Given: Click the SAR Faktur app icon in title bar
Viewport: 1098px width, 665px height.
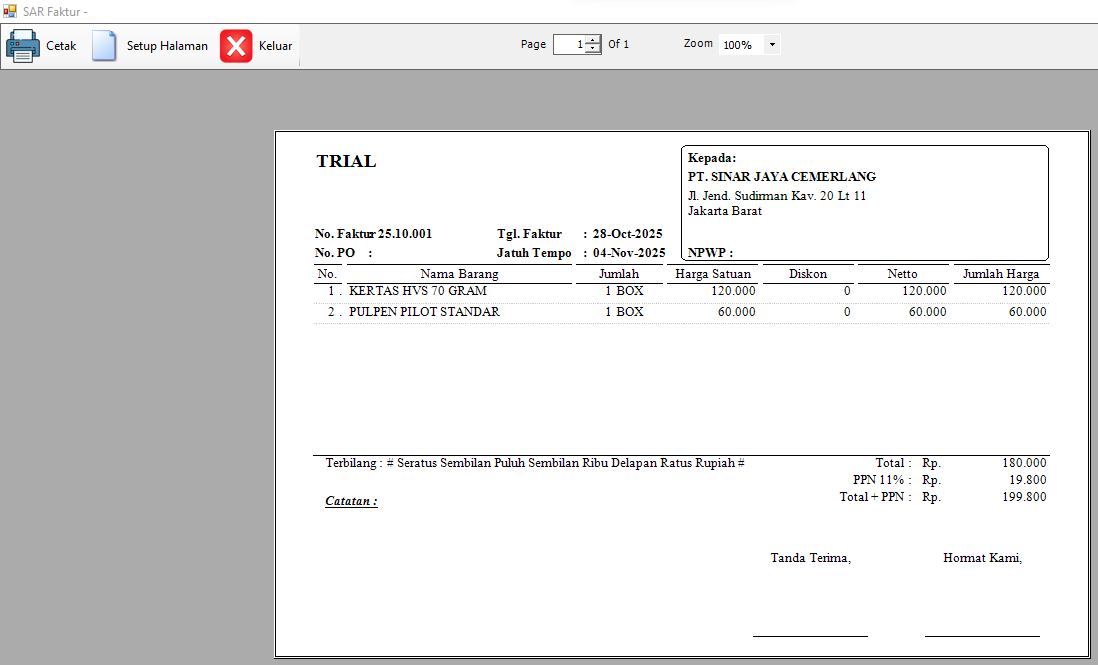Looking at the screenshot, I should 10,11.
